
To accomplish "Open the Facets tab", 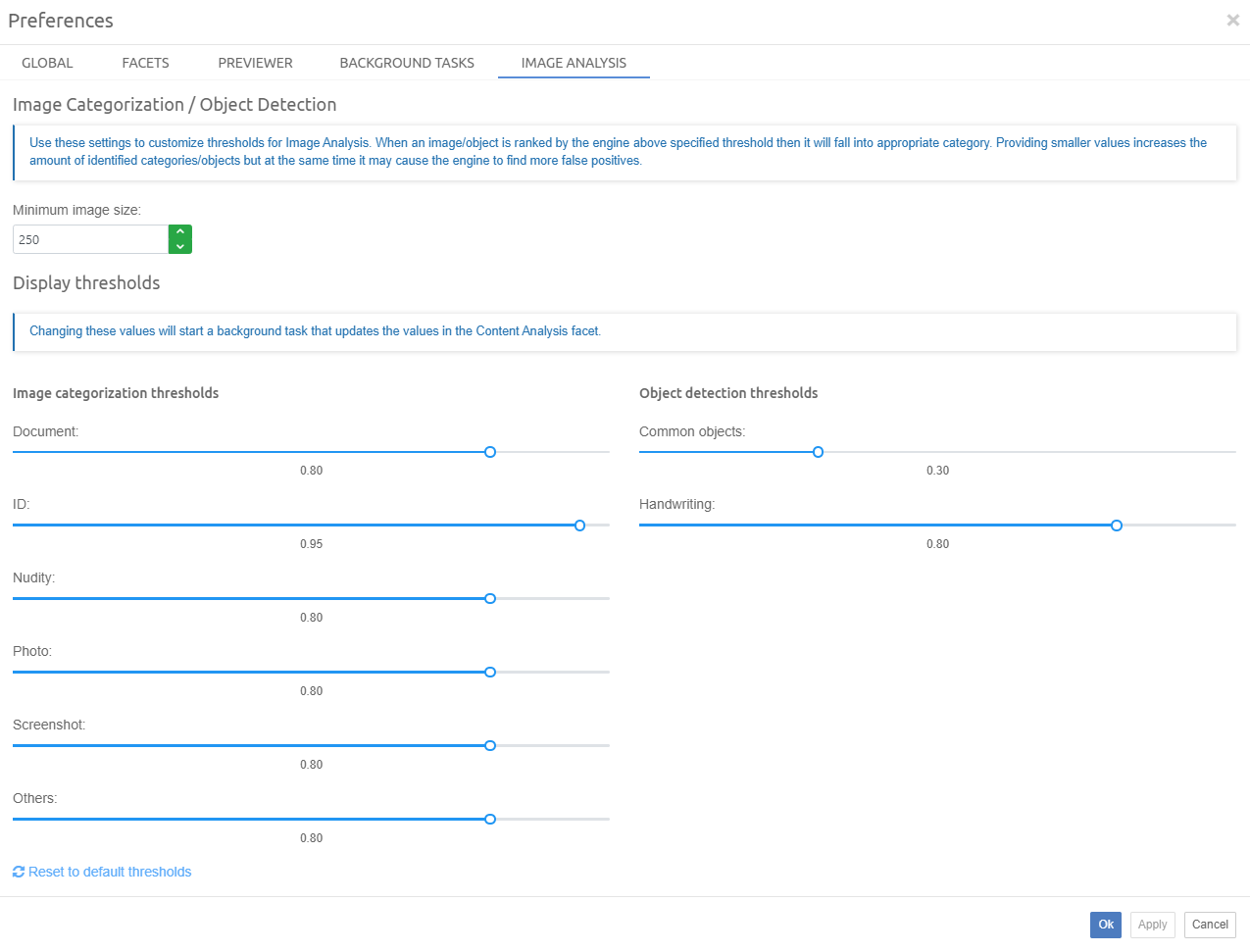I will click(145, 63).
